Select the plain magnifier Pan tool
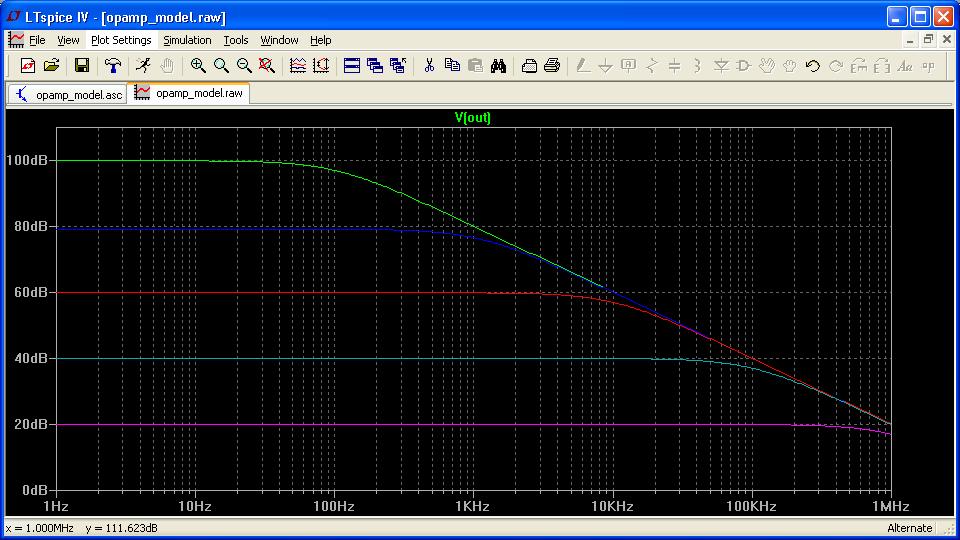 221,66
